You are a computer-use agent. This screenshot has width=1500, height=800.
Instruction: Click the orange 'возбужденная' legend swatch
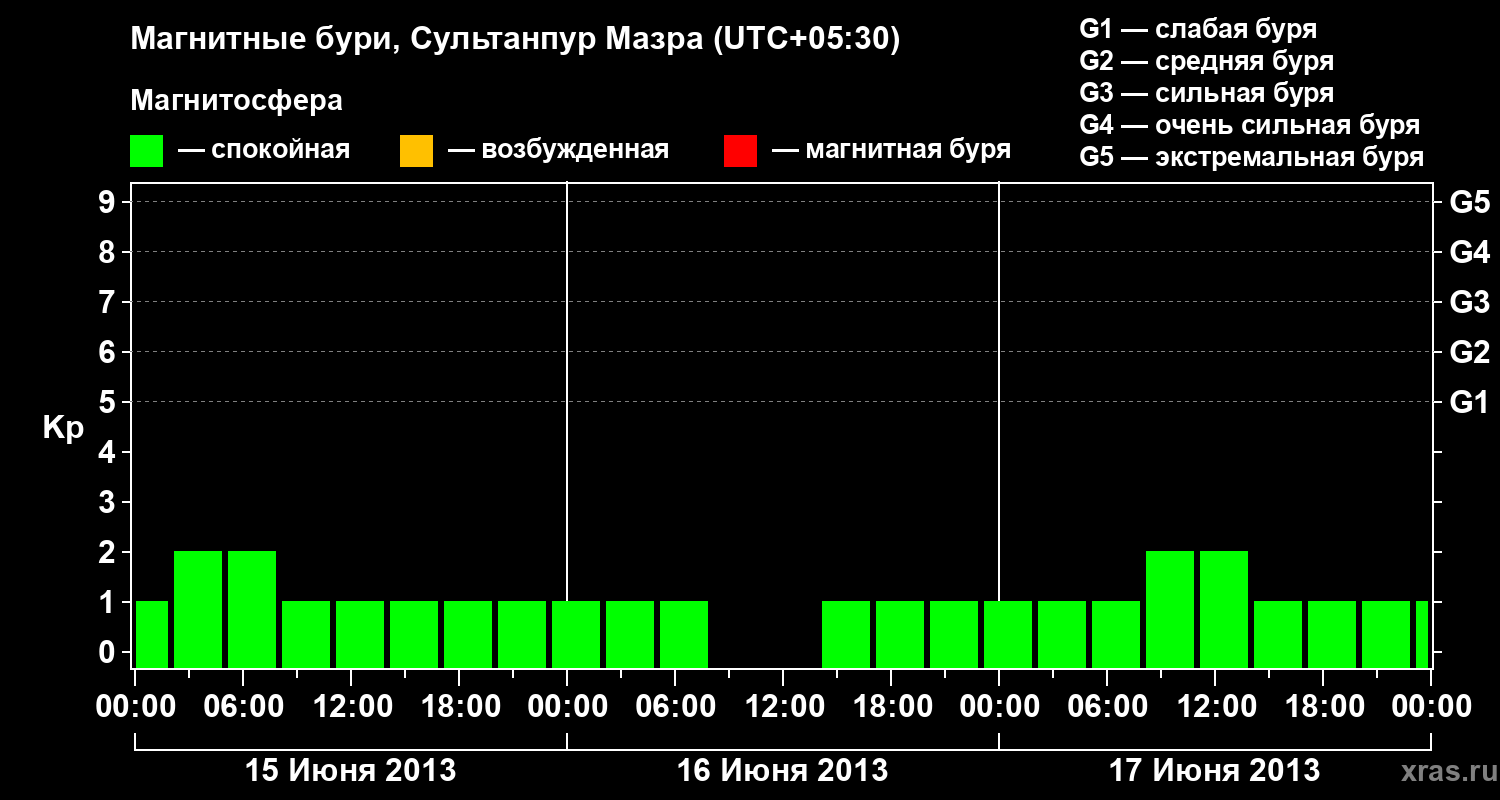pyautogui.click(x=416, y=151)
